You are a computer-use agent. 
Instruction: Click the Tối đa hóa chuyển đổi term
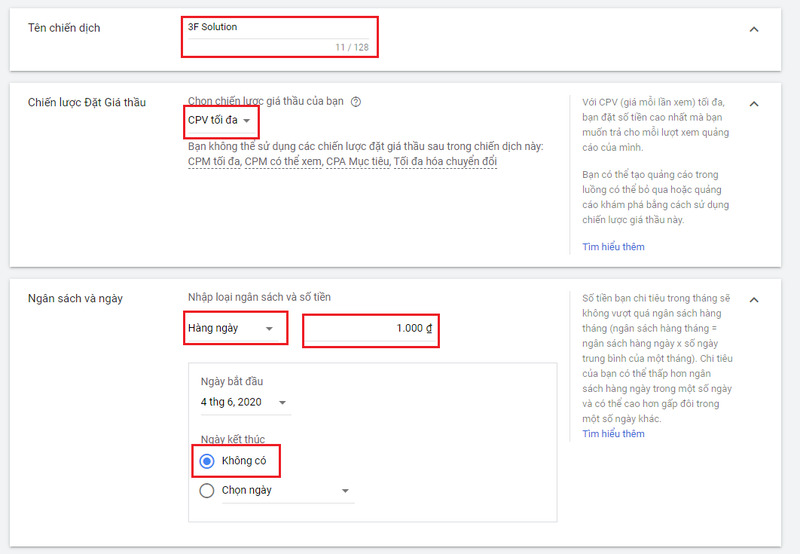pyautogui.click(x=445, y=162)
